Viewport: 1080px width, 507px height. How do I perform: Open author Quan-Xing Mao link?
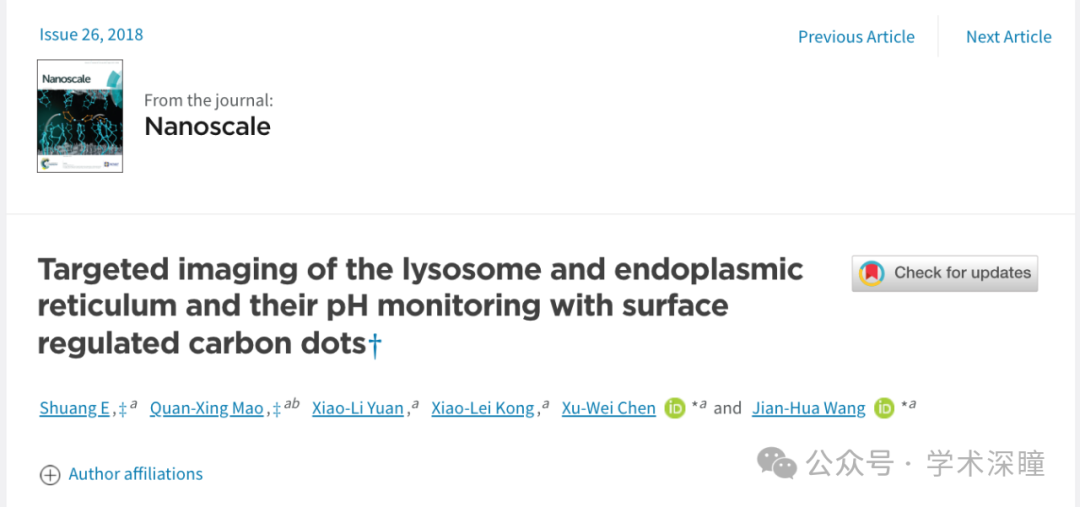point(207,408)
